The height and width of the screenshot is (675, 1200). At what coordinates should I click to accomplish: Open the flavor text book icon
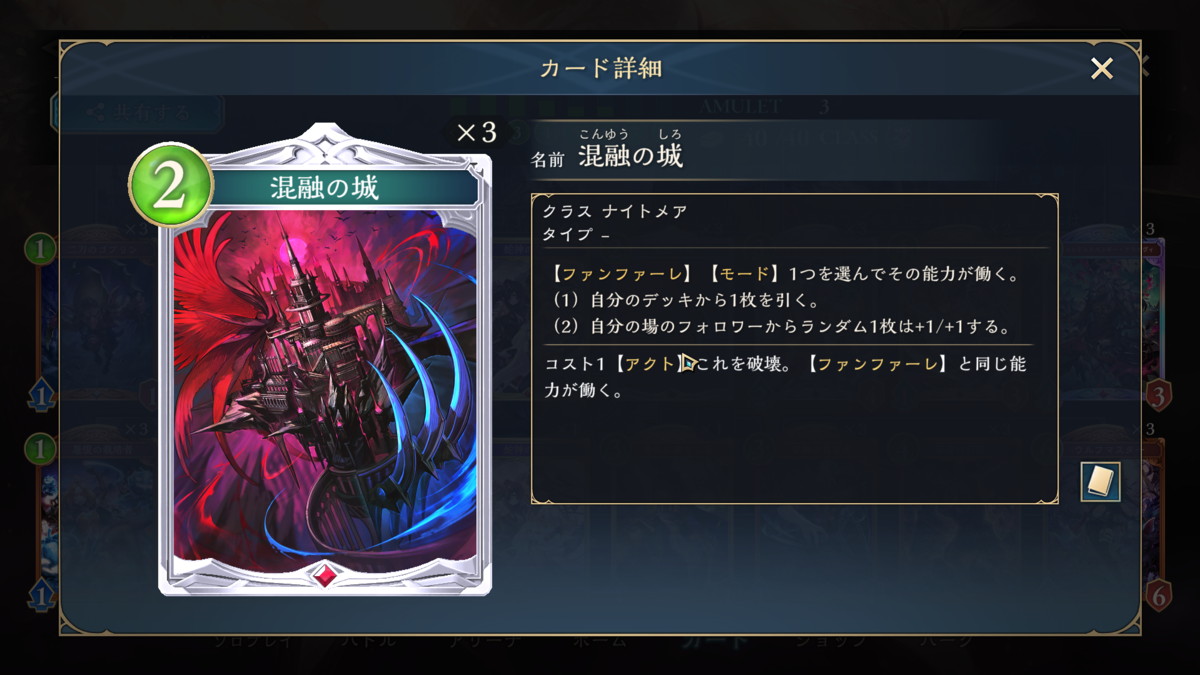(x=1100, y=482)
